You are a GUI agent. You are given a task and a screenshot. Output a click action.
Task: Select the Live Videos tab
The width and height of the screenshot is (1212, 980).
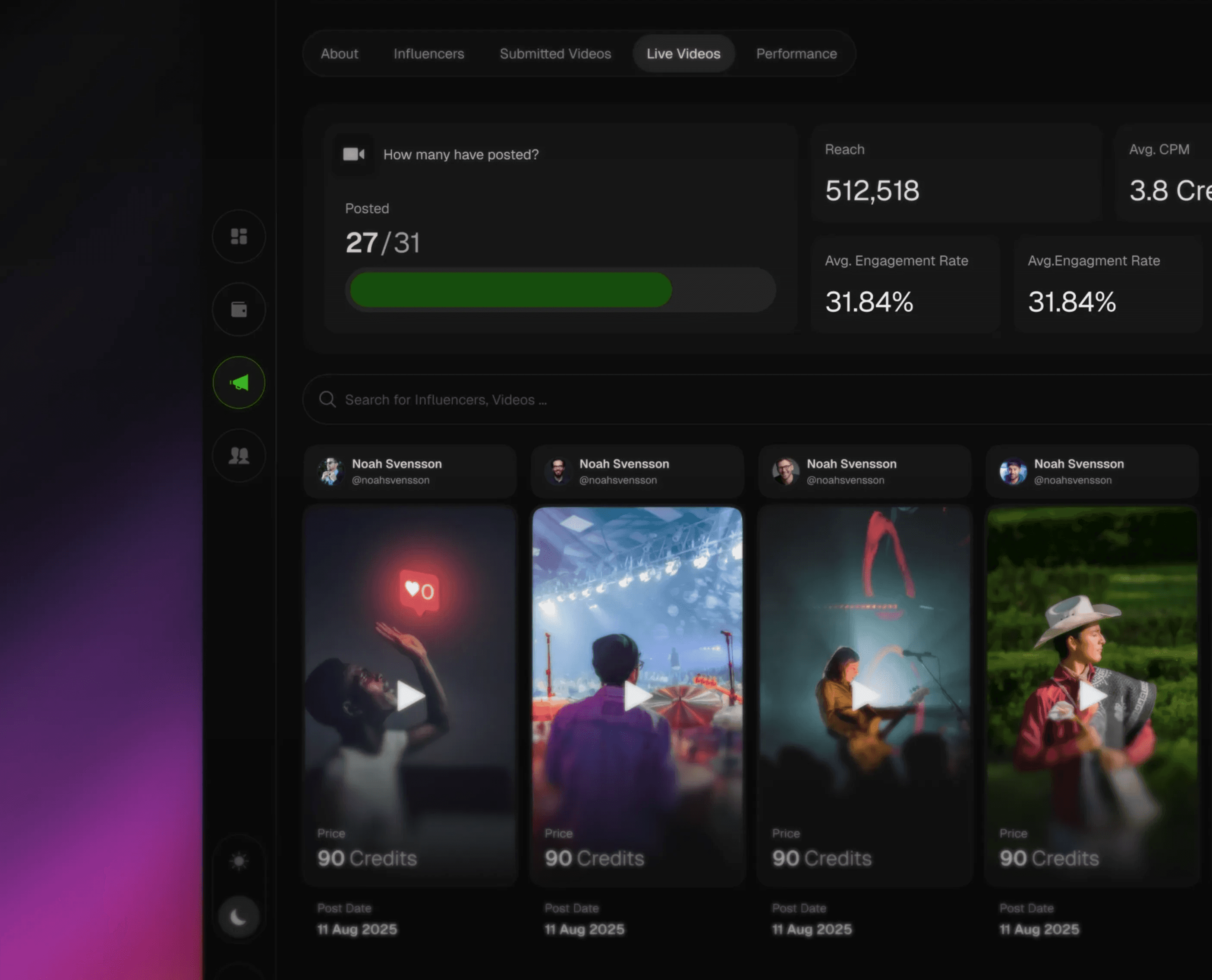[683, 54]
